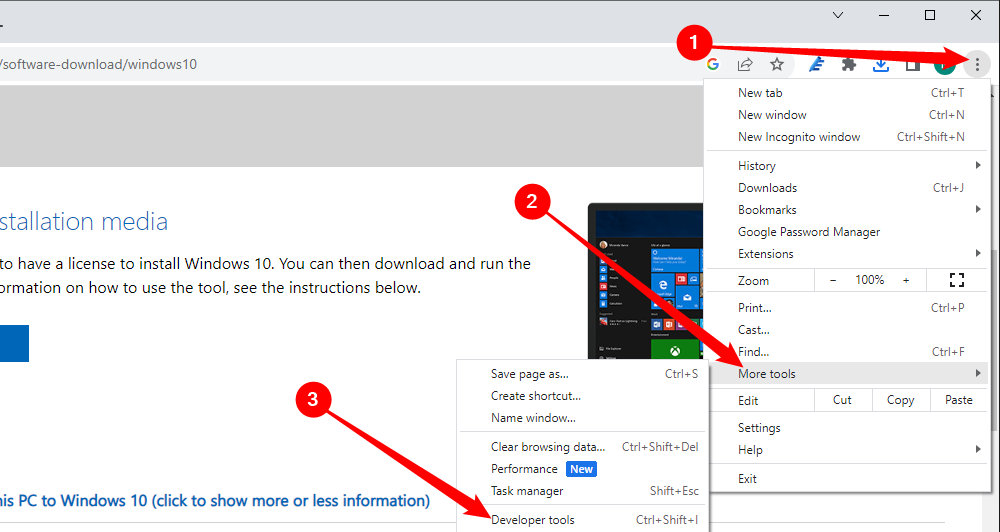1000x532 pixels.
Task: Bookmark this page with the star icon
Action: (x=777, y=65)
